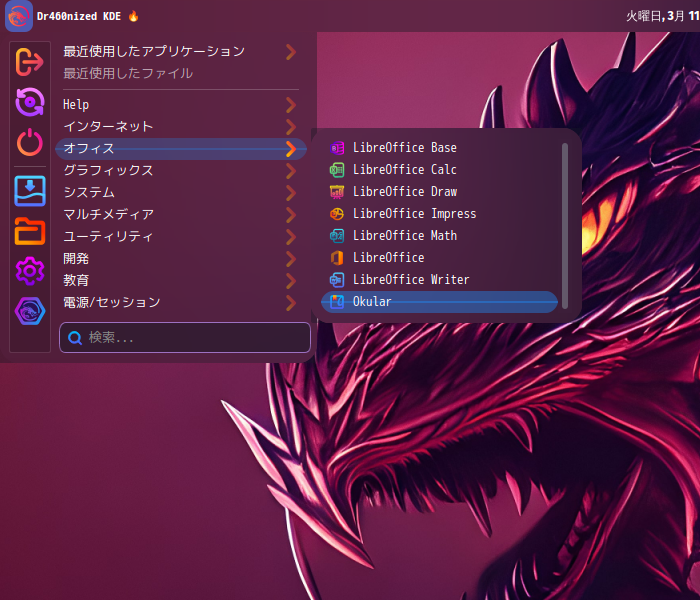700x600 pixels.
Task: Expand the ユーティリティ submenu chevron
Action: click(x=291, y=237)
